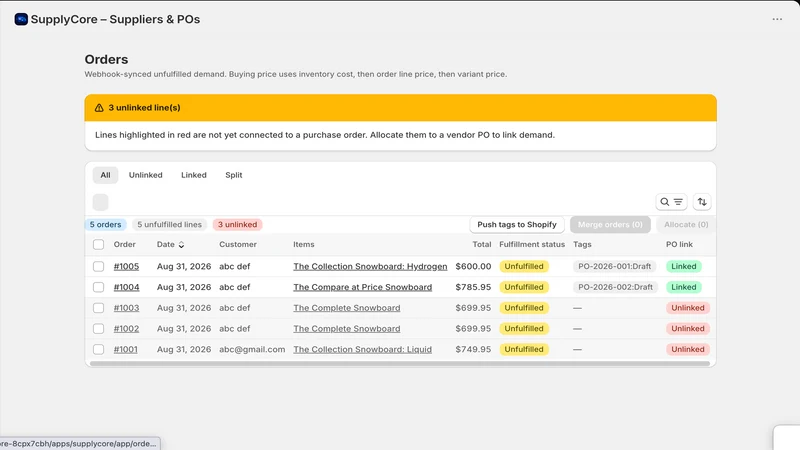
Task: Click the 3 unlinked line(s) banner title
Action: pos(144,108)
